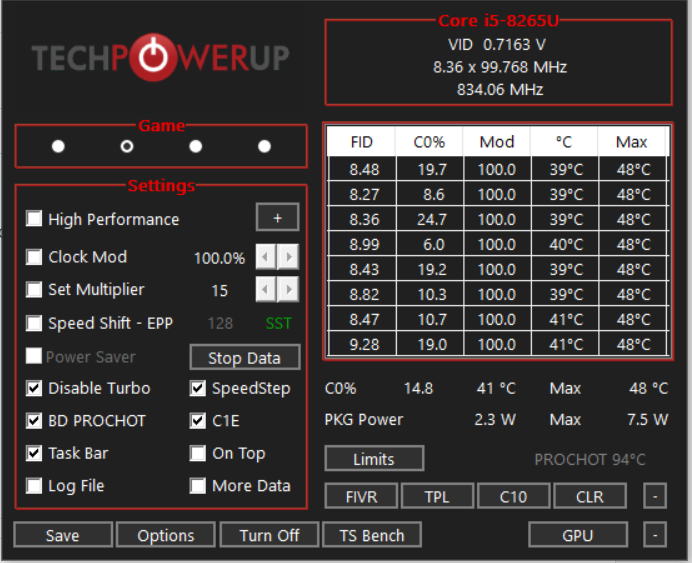Click the °C column header
The height and width of the screenshot is (563, 692).
point(564,142)
